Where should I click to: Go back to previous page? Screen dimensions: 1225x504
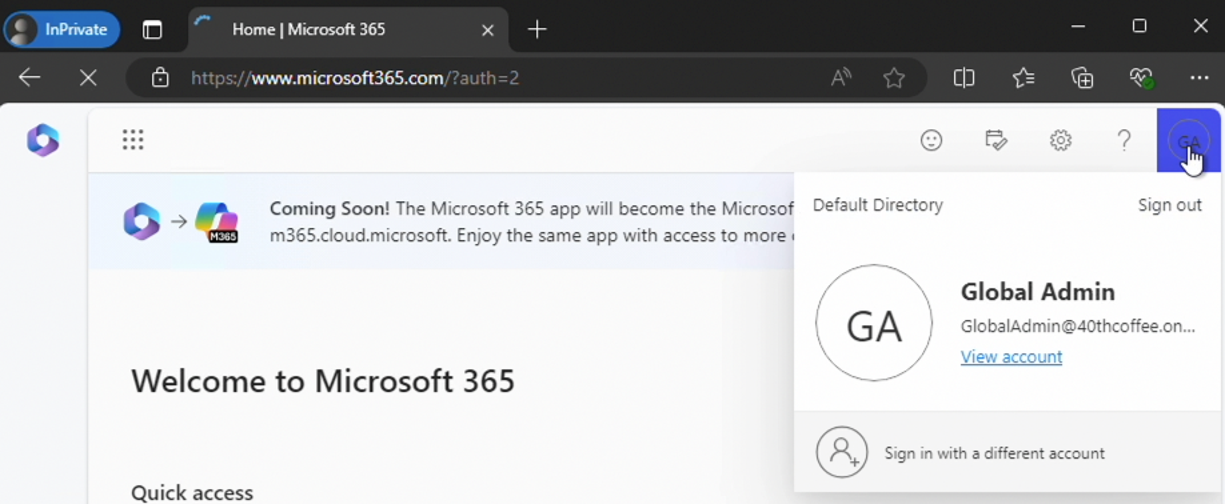click(x=29, y=78)
